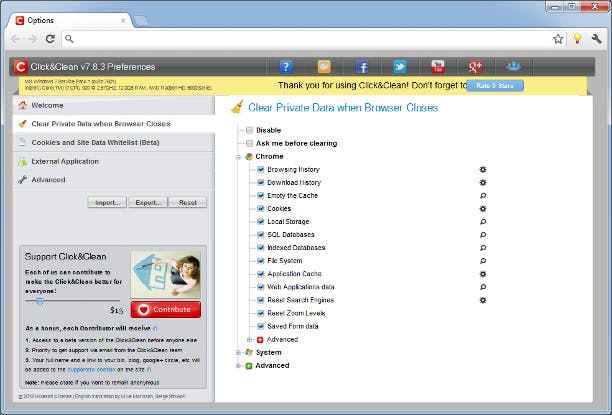This screenshot has height=415, width=612.
Task: Open Chrome wrench menu
Action: 596,39
